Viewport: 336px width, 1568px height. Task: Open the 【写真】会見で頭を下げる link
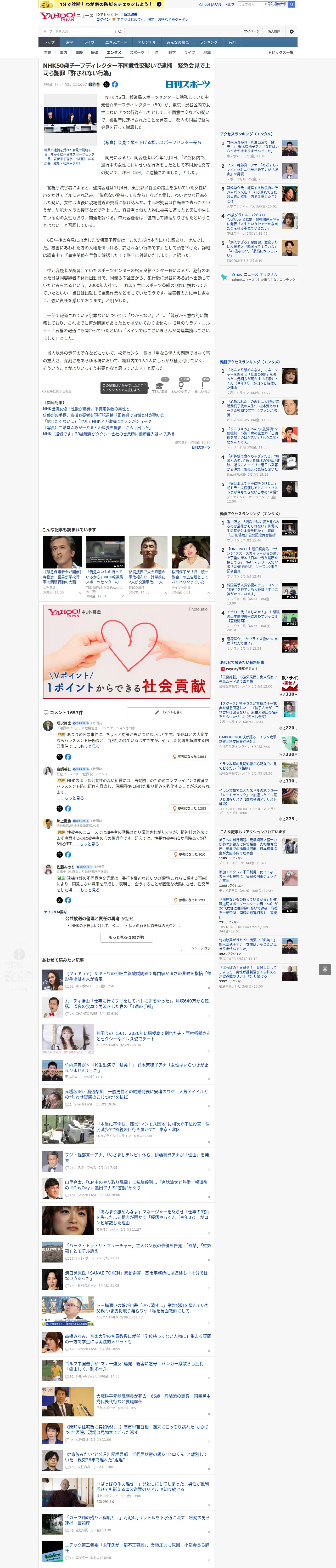click(x=151, y=142)
